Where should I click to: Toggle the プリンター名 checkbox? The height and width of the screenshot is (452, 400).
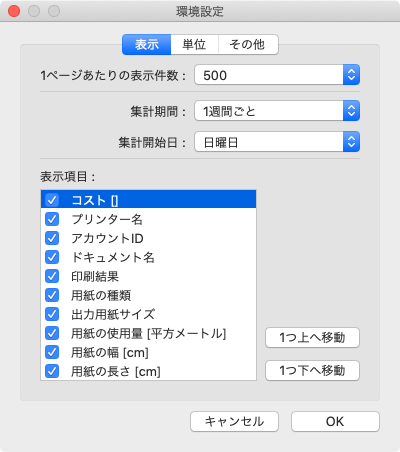pos(52,219)
